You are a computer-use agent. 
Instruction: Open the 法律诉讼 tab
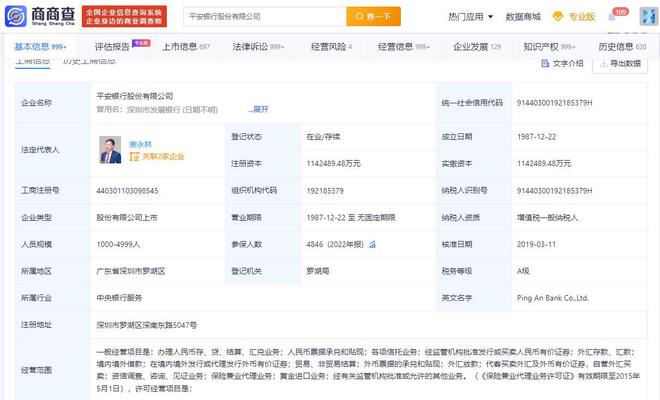[257, 46]
